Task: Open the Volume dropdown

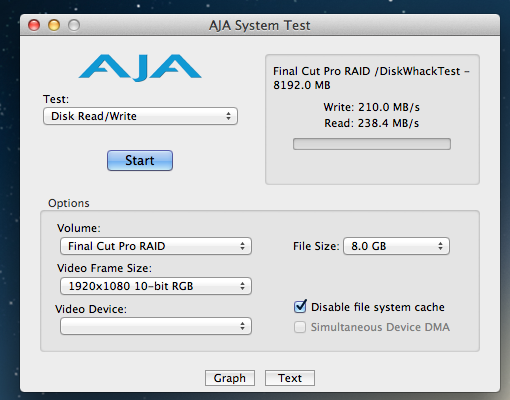Action: point(156,246)
